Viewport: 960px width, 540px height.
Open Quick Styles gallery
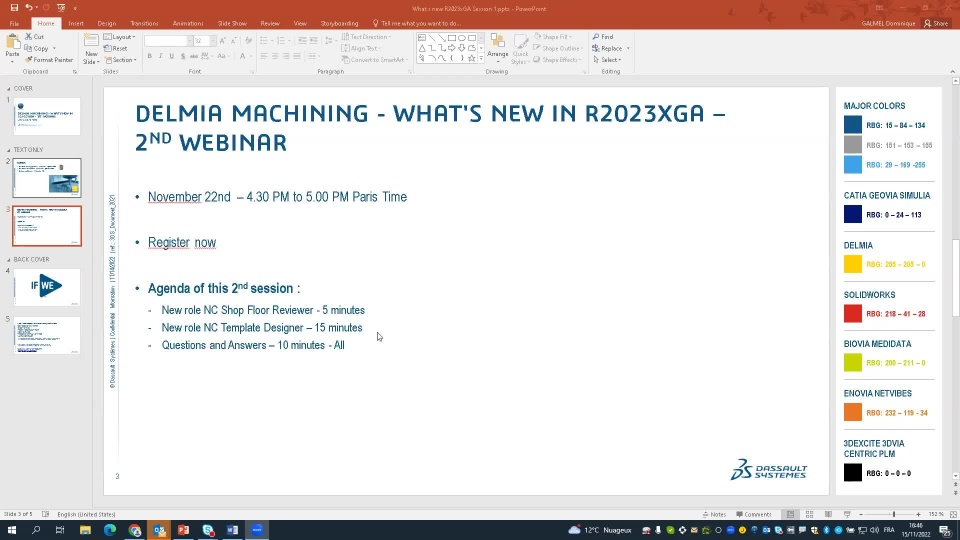[x=520, y=49]
